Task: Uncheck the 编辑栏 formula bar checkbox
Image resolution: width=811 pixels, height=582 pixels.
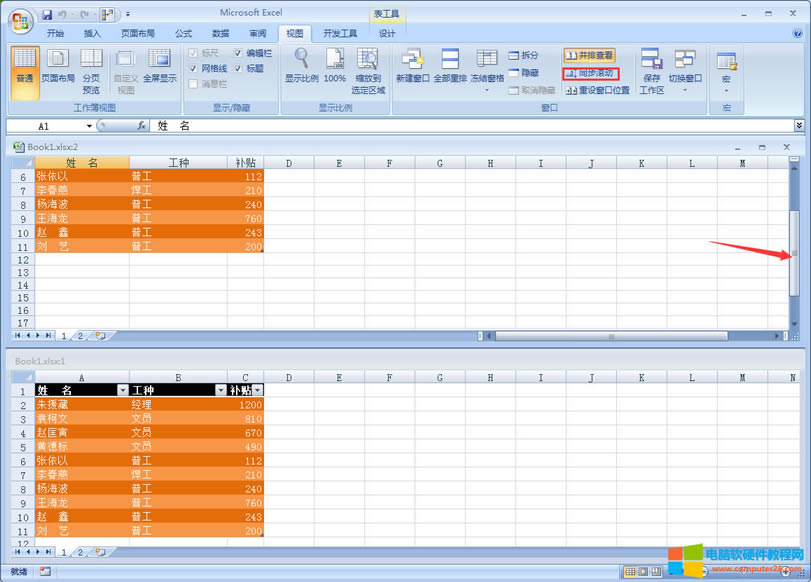Action: 238,53
